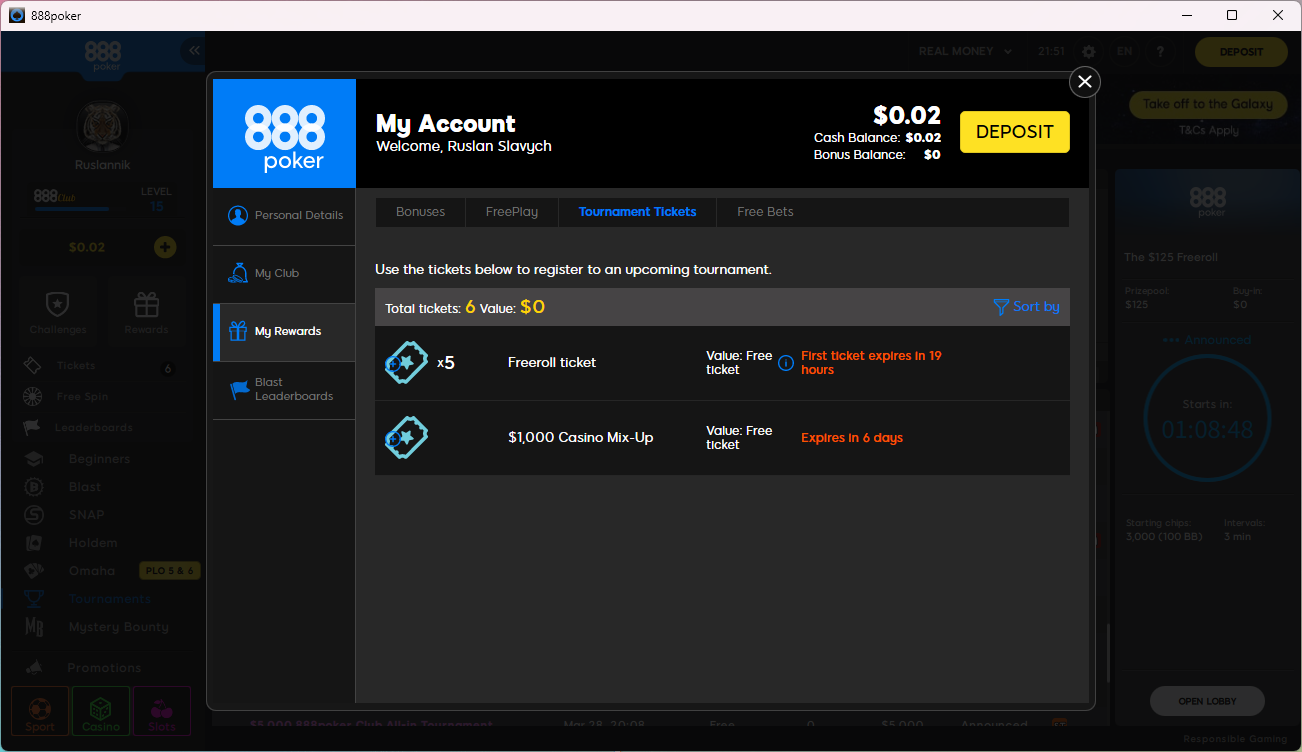
Task: Open Challenges in the sidebar
Action: click(x=58, y=312)
